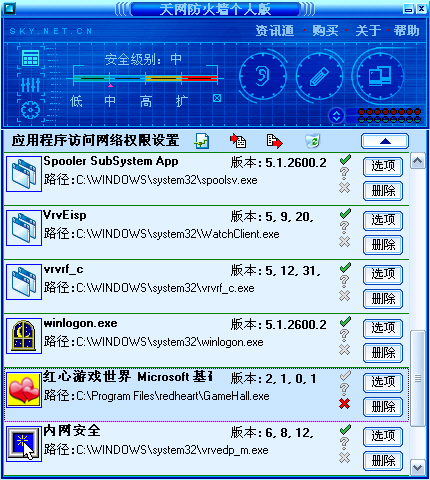Click the 应用程序访问网络权限设置 heading
This screenshot has width=430, height=480.
point(96,141)
